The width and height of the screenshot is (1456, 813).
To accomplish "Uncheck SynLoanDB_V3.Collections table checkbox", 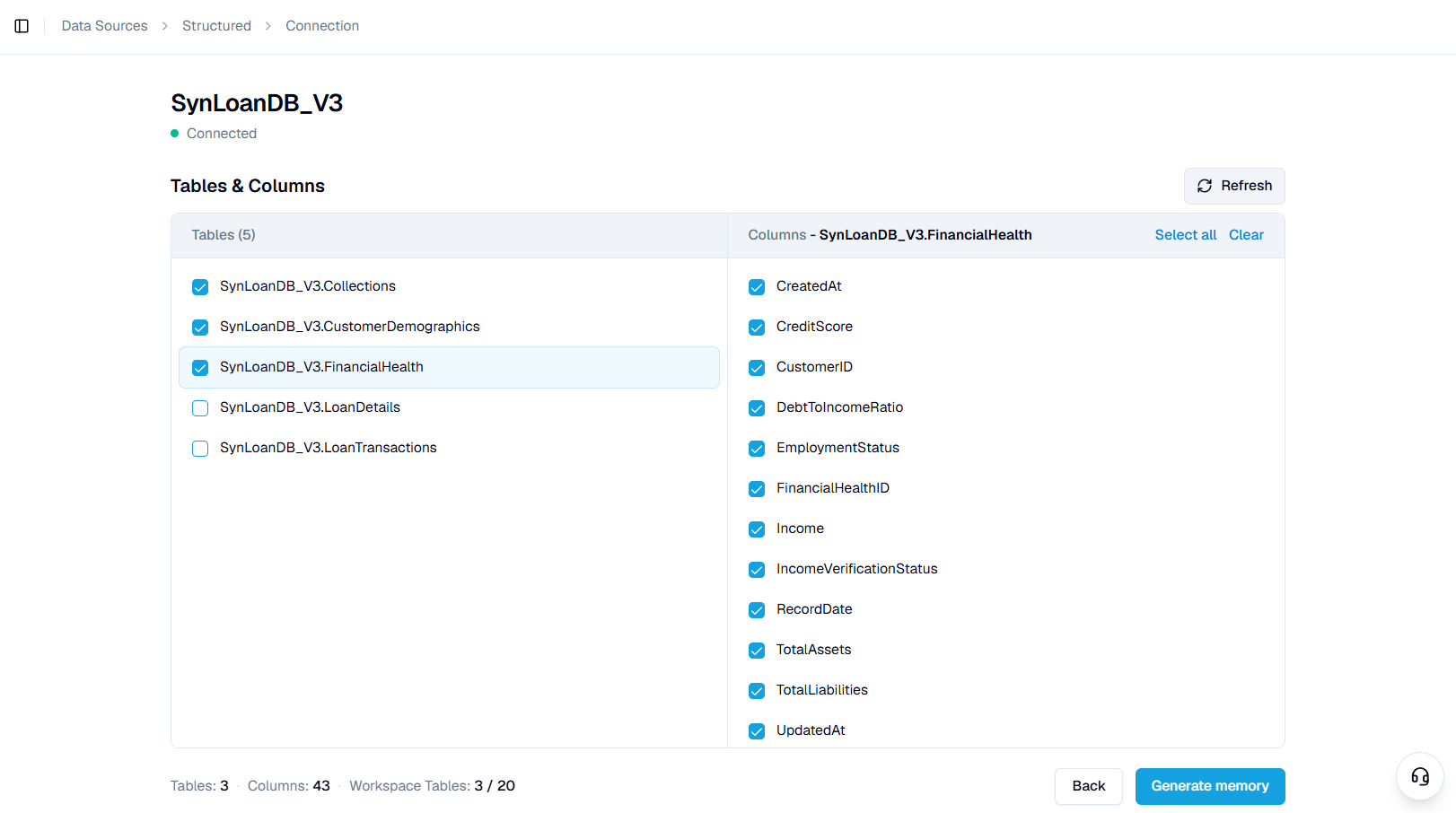I will click(200, 287).
